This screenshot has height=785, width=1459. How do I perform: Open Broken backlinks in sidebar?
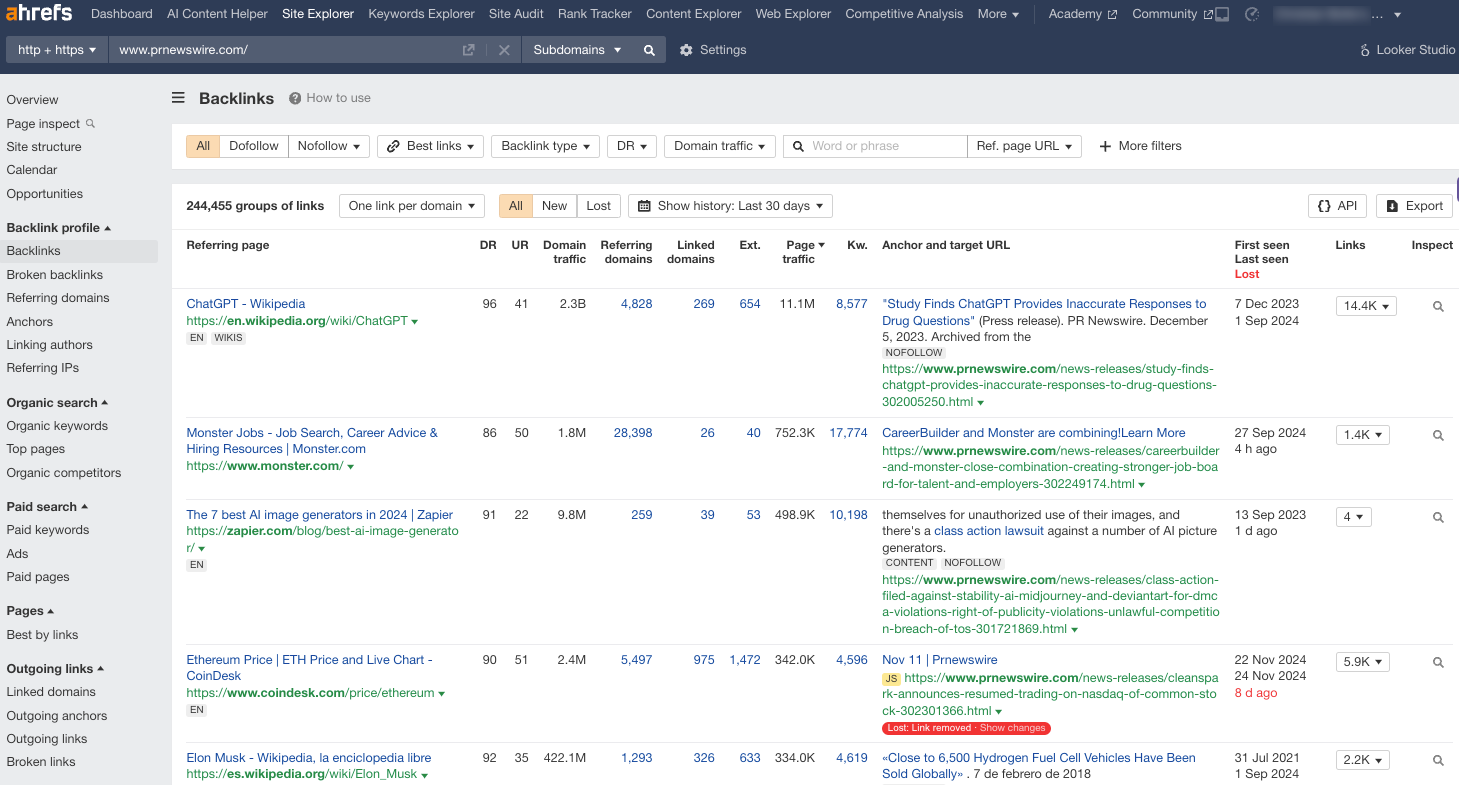(x=55, y=275)
